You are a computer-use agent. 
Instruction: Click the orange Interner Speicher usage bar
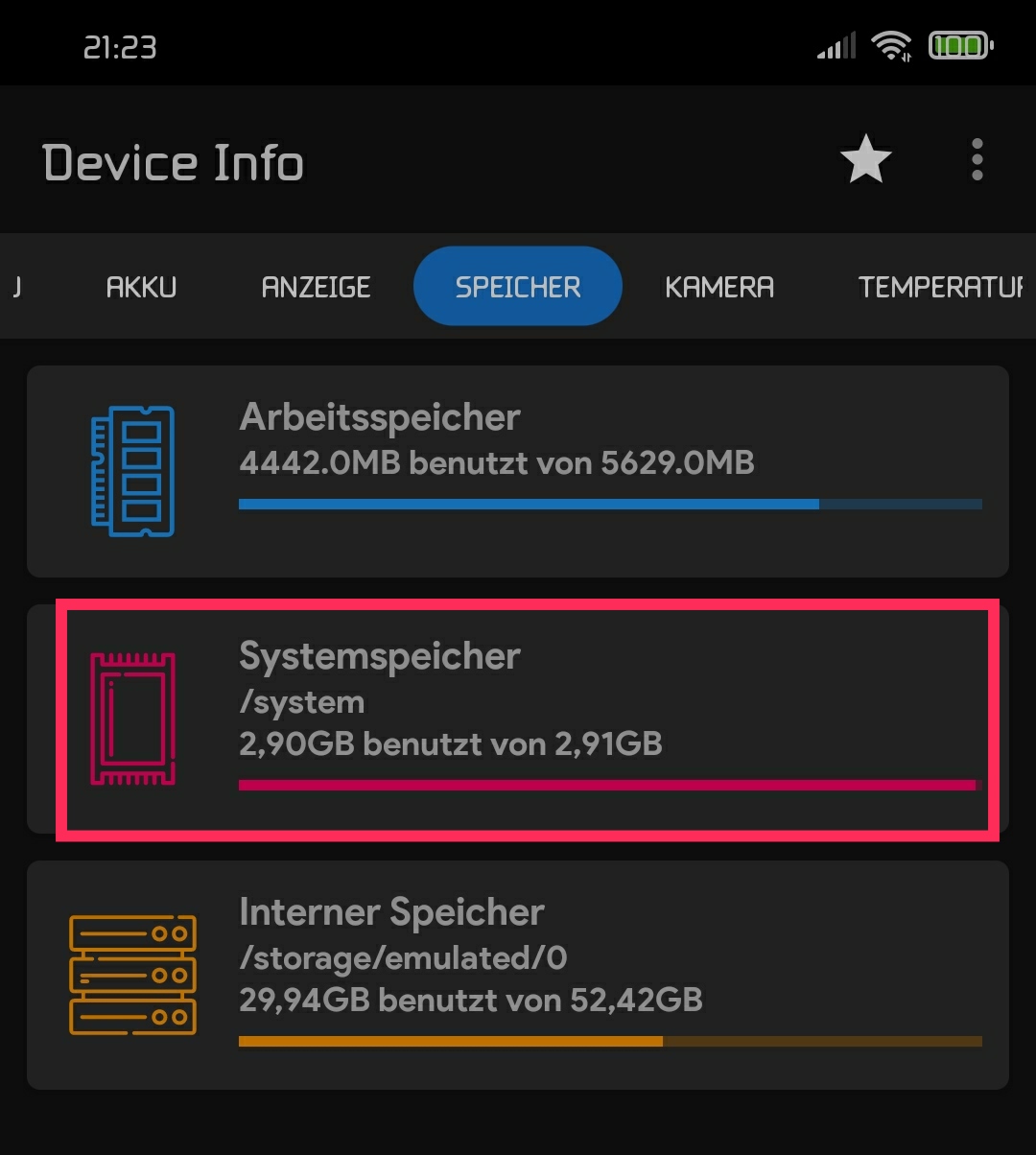tap(610, 1041)
